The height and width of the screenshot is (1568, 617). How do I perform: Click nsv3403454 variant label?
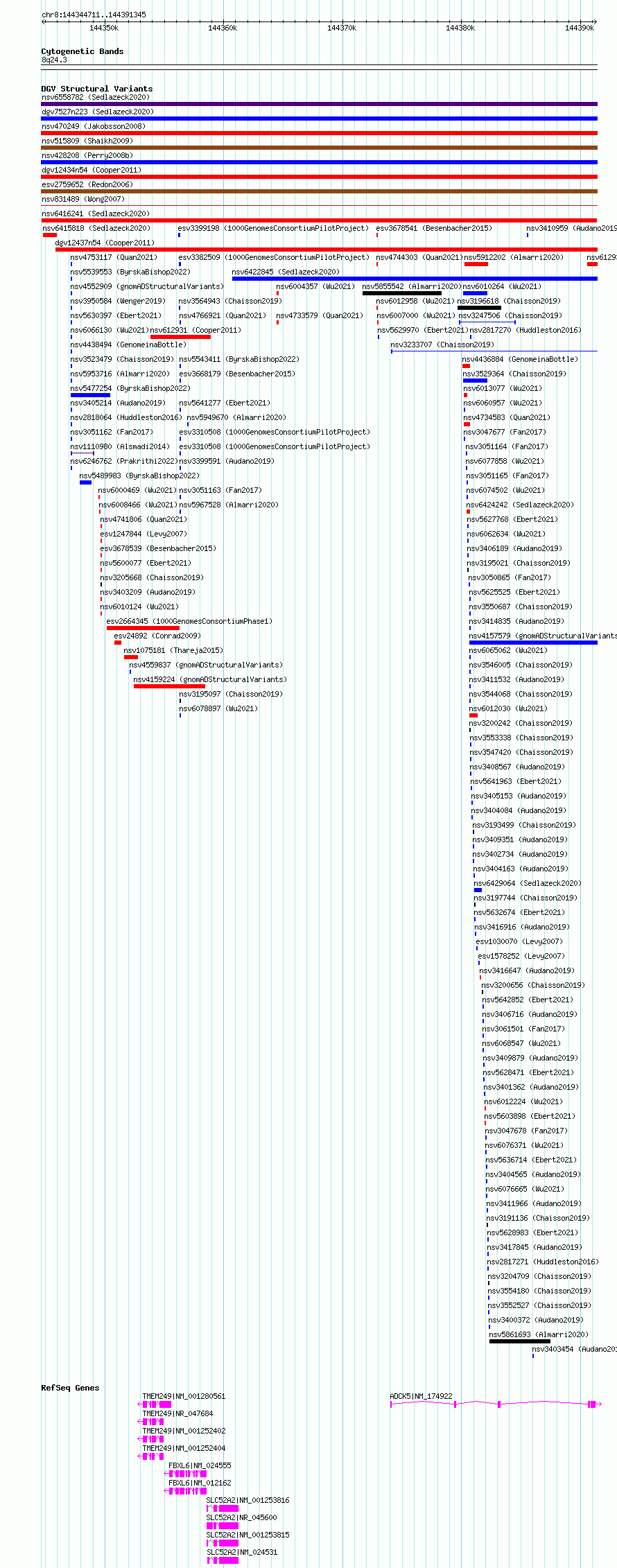tap(574, 1350)
